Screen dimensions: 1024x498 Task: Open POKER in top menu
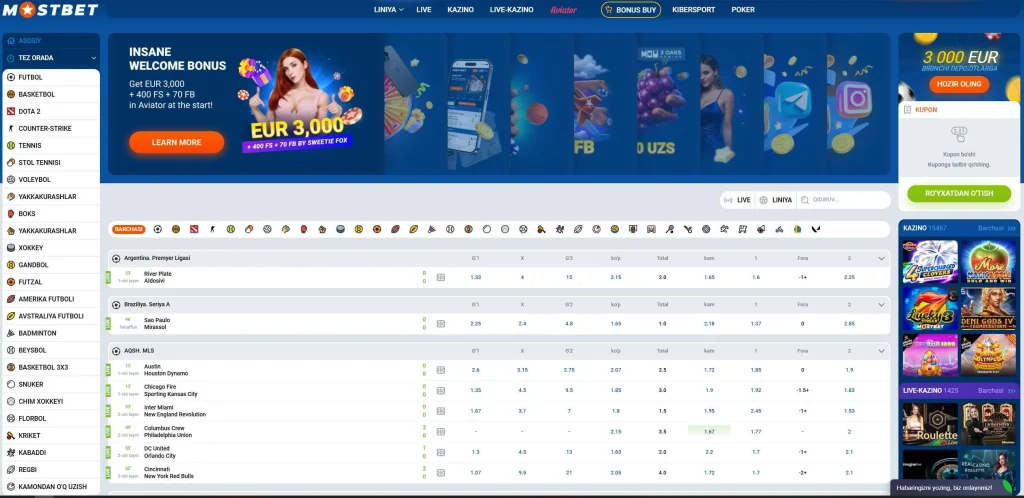tap(743, 10)
